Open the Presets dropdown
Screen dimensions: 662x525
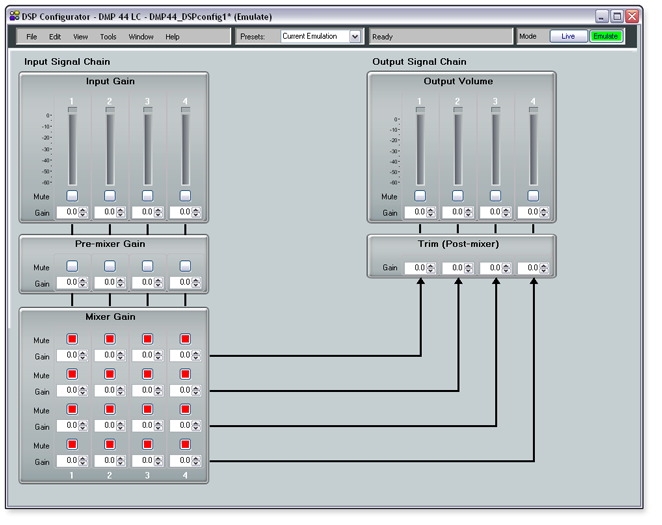point(354,37)
